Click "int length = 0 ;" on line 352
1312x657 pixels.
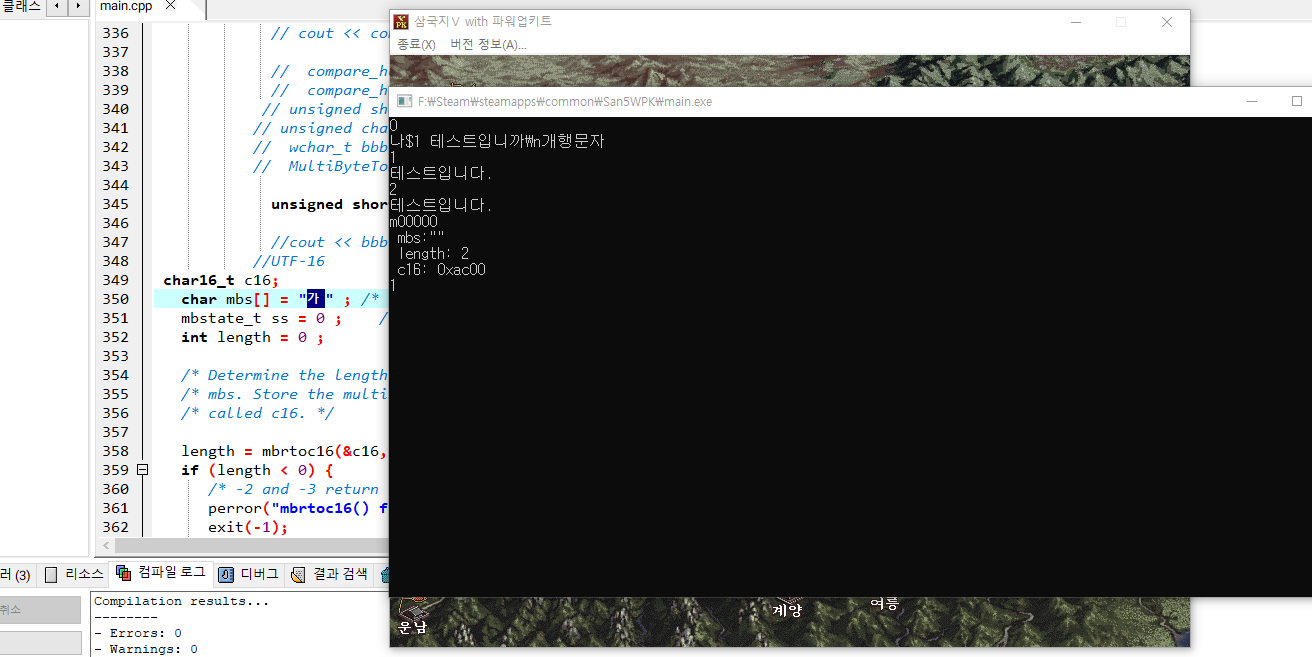click(x=252, y=337)
